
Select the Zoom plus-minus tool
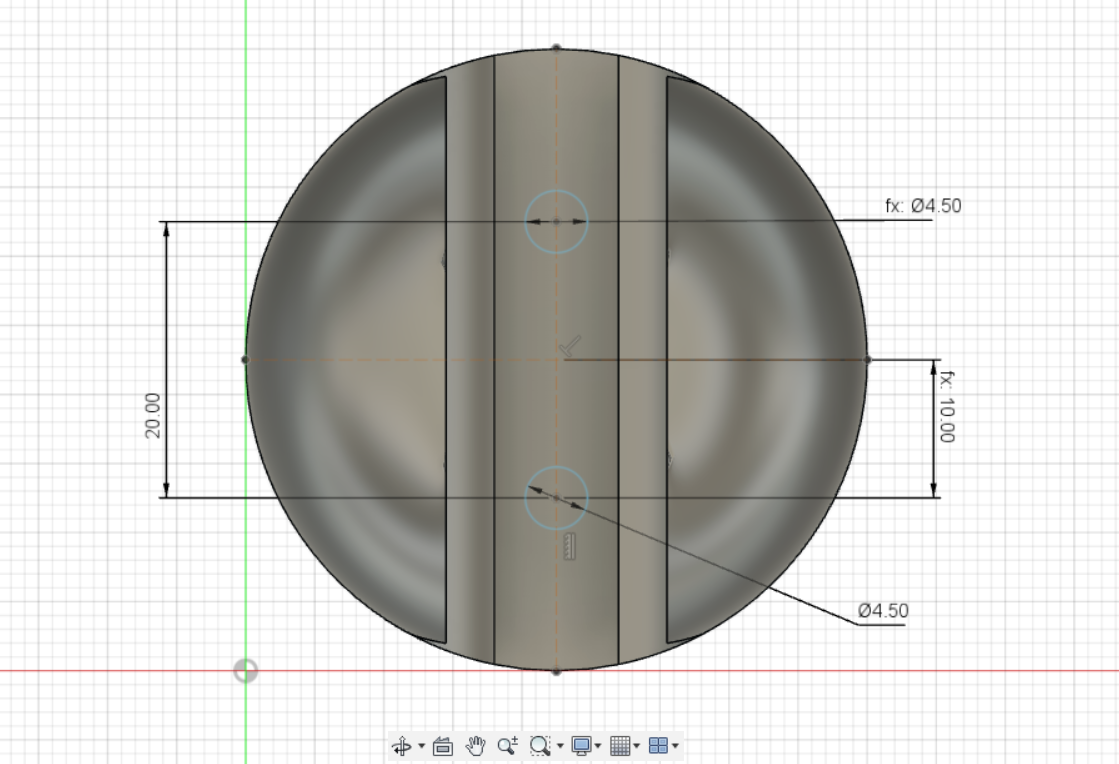(507, 746)
